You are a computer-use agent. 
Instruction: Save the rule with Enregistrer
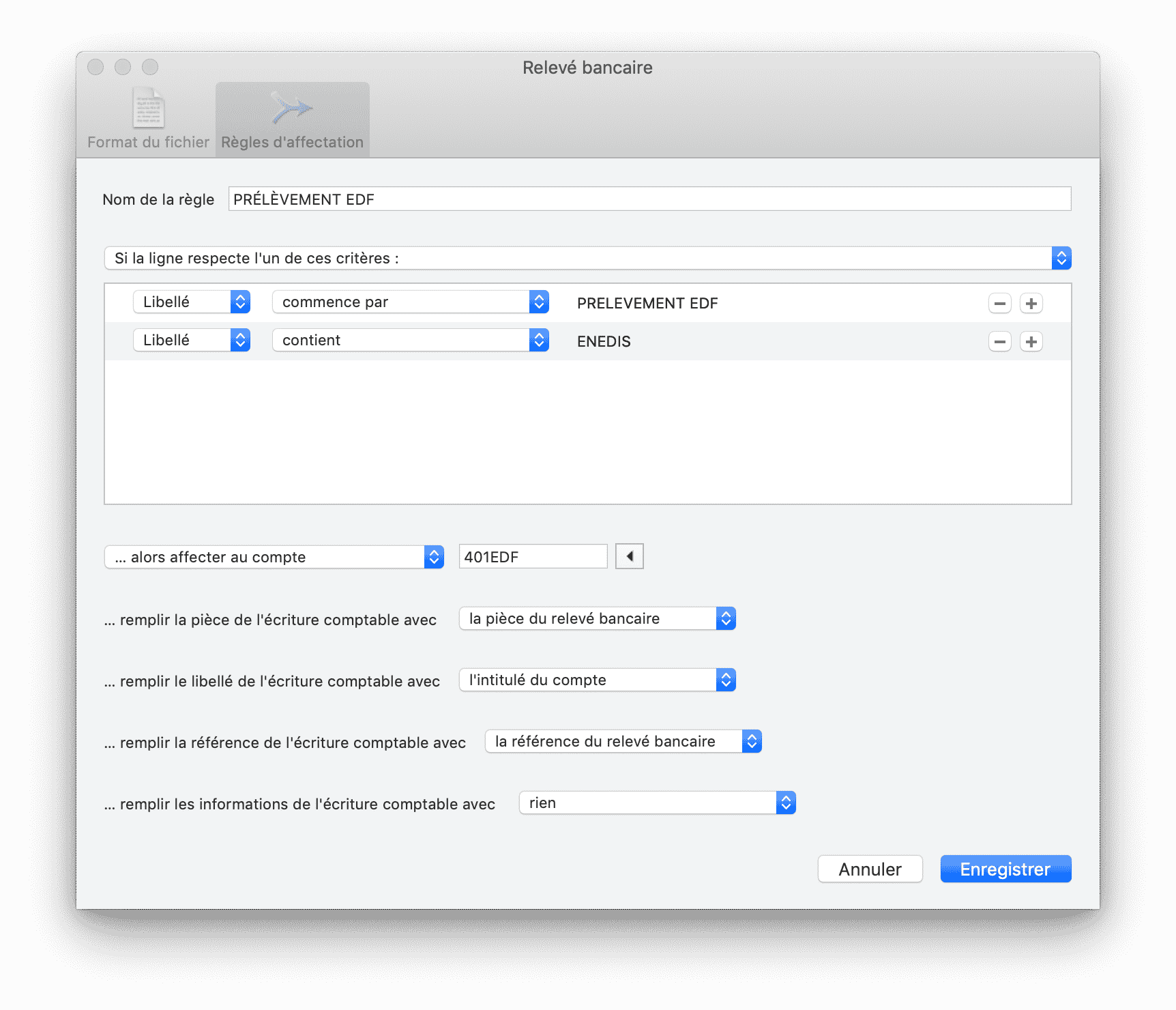pyautogui.click(x=1006, y=869)
